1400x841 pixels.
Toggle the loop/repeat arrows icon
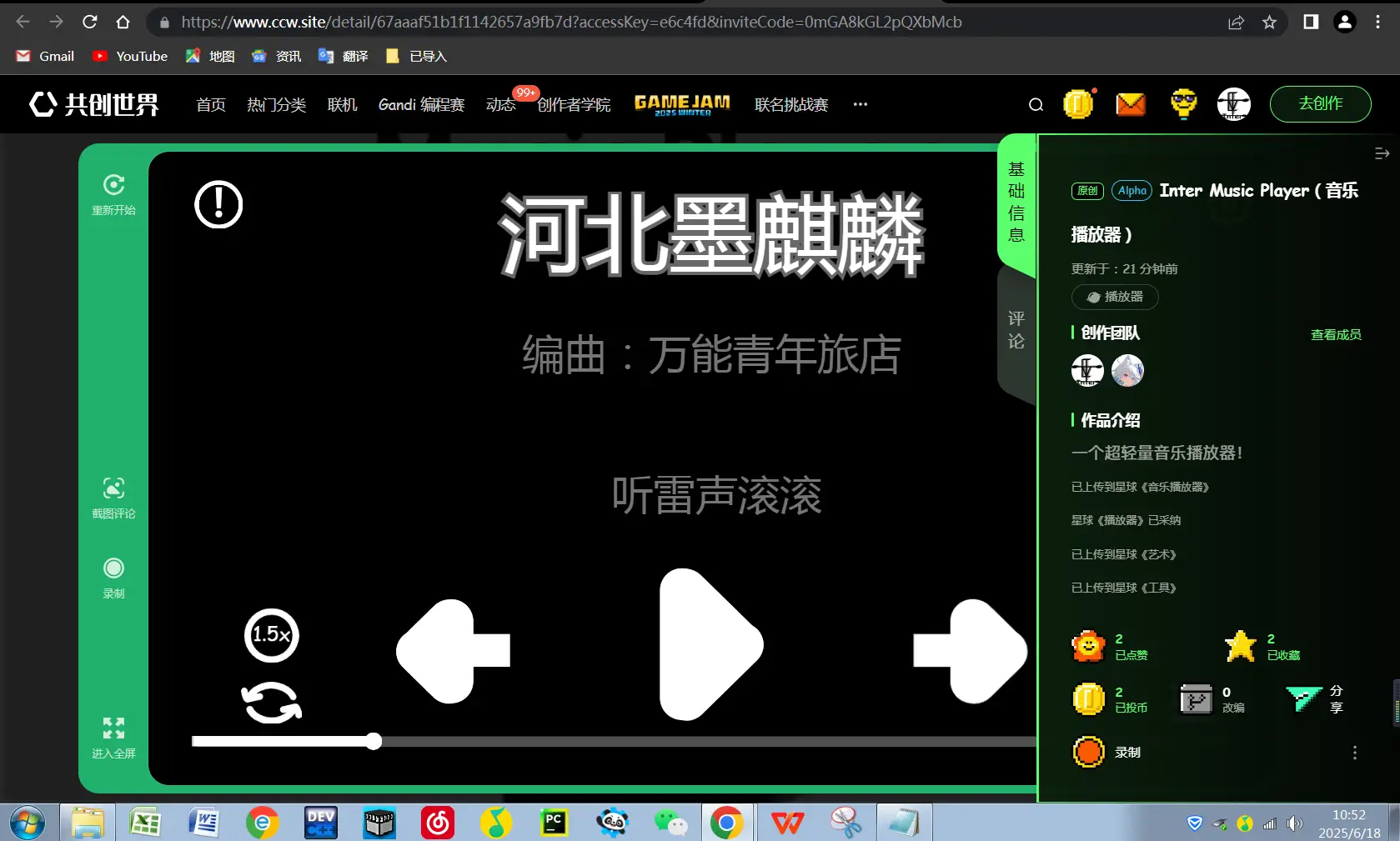point(272,703)
